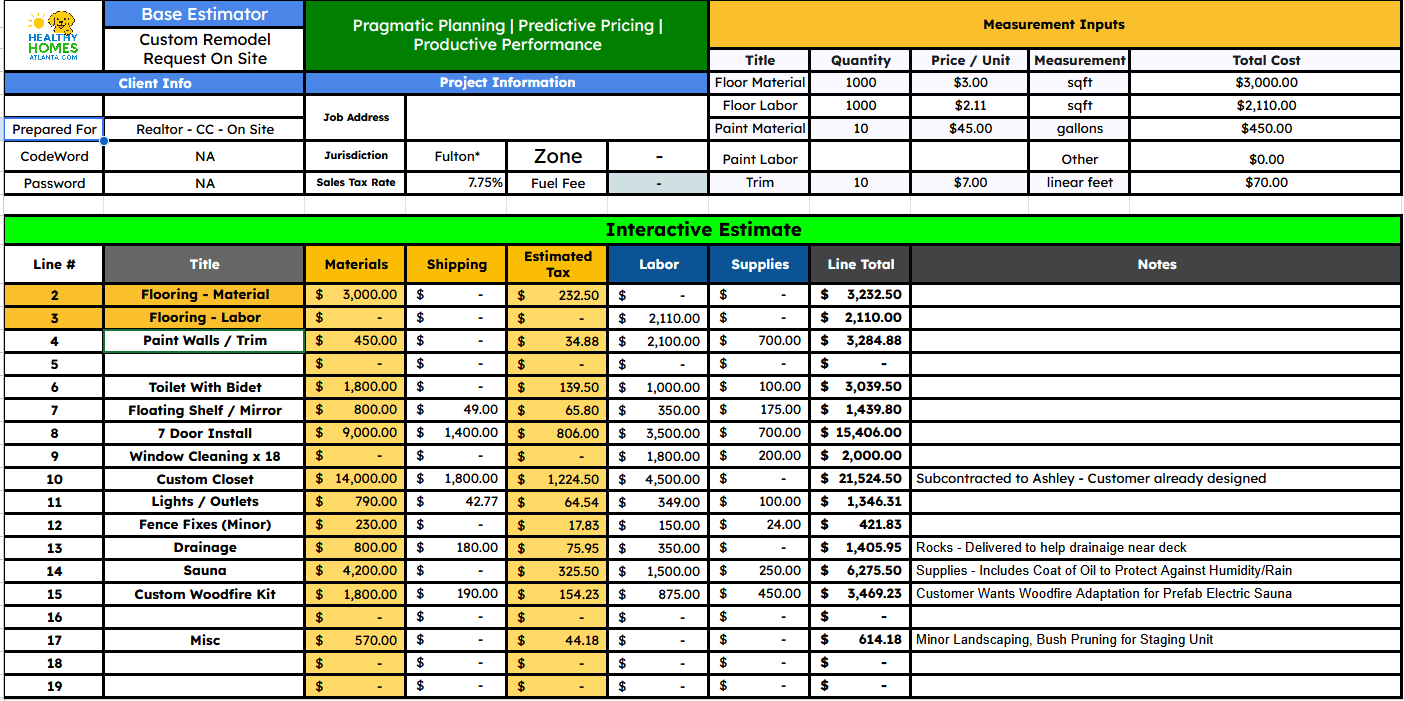The height and width of the screenshot is (701, 1404).
Task: Click the Healthy Homes Atlanta logo
Action: point(54,36)
